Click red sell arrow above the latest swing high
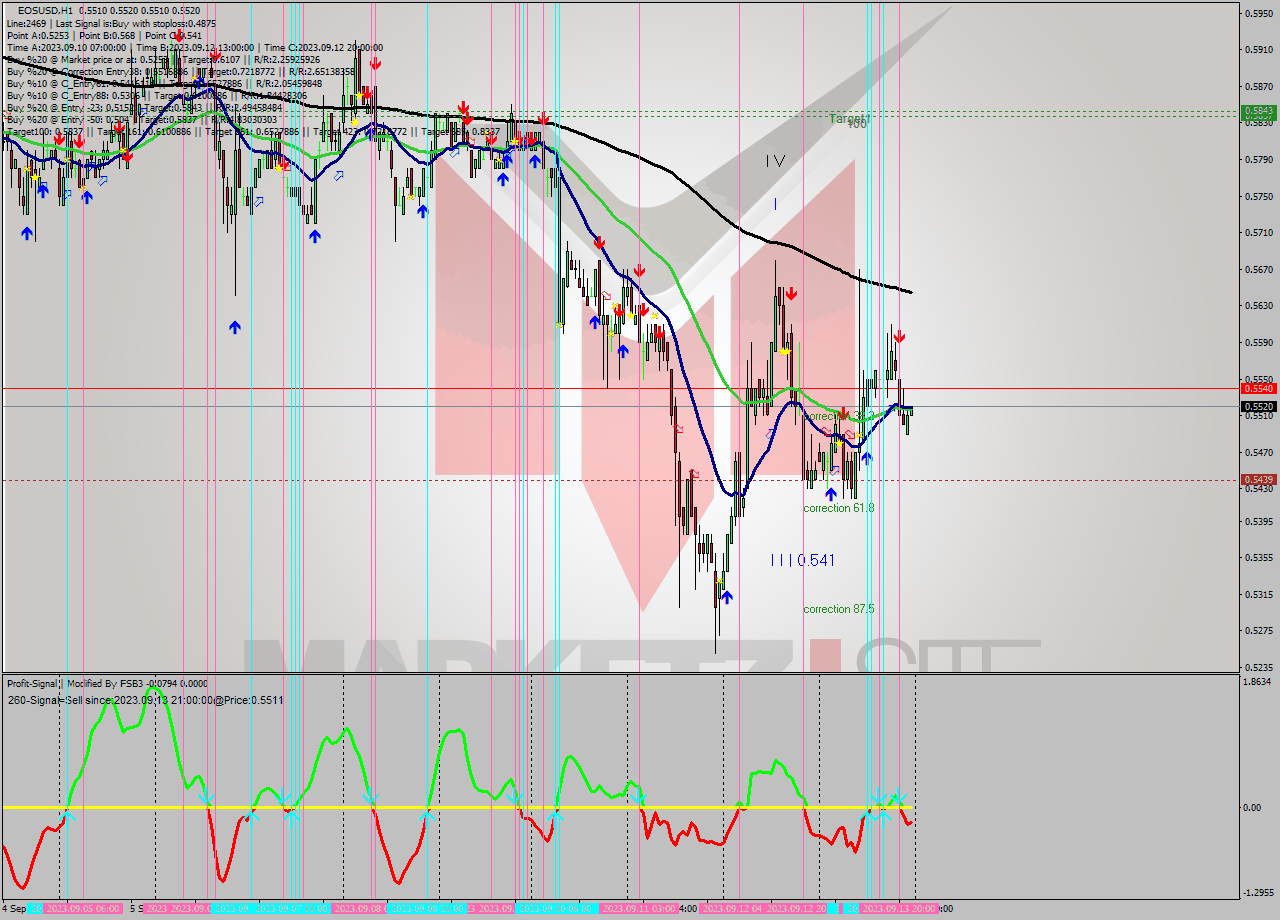 click(899, 337)
